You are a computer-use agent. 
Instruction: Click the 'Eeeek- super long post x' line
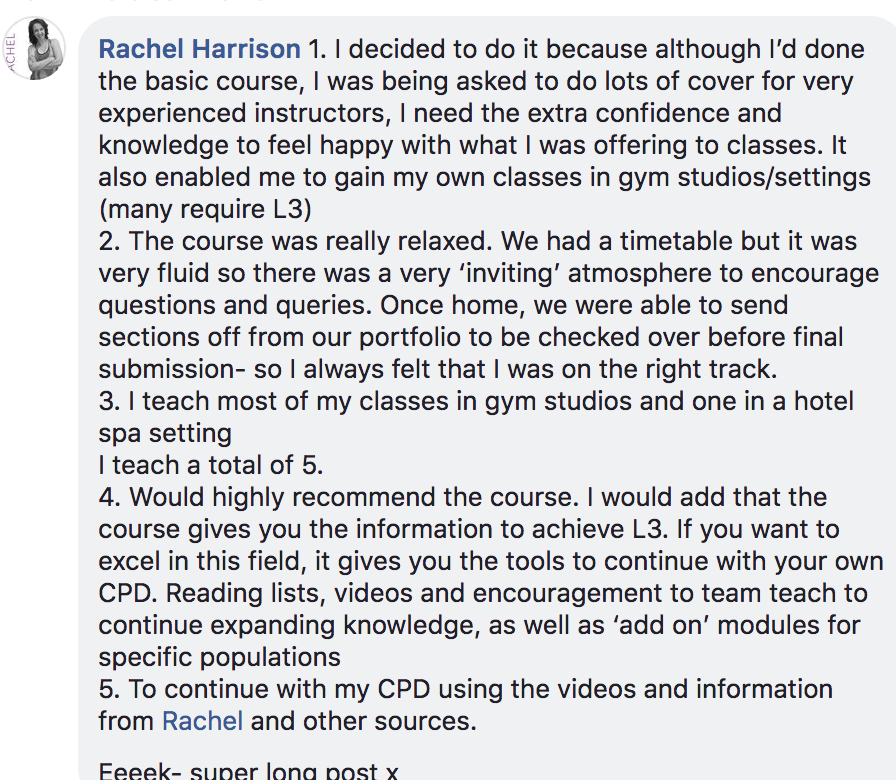pos(248,771)
